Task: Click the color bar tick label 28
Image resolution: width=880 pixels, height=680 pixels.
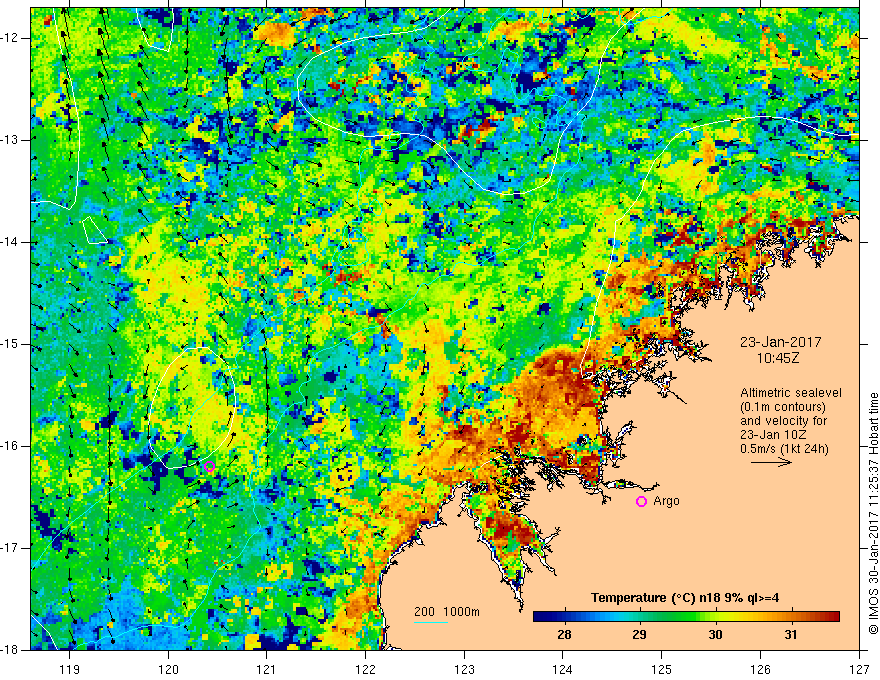Action: pos(565,635)
